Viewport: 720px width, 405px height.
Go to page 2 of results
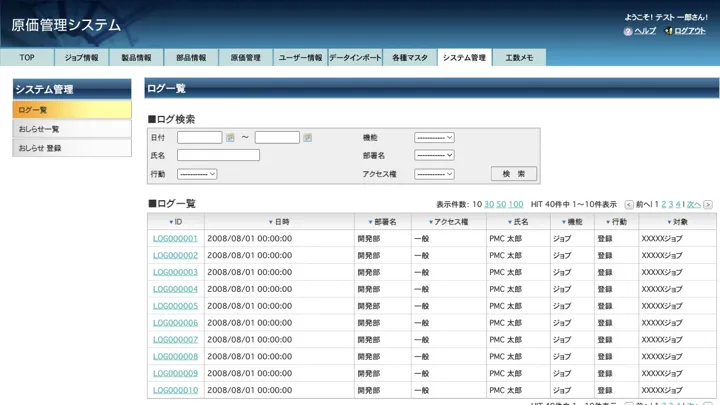664,204
